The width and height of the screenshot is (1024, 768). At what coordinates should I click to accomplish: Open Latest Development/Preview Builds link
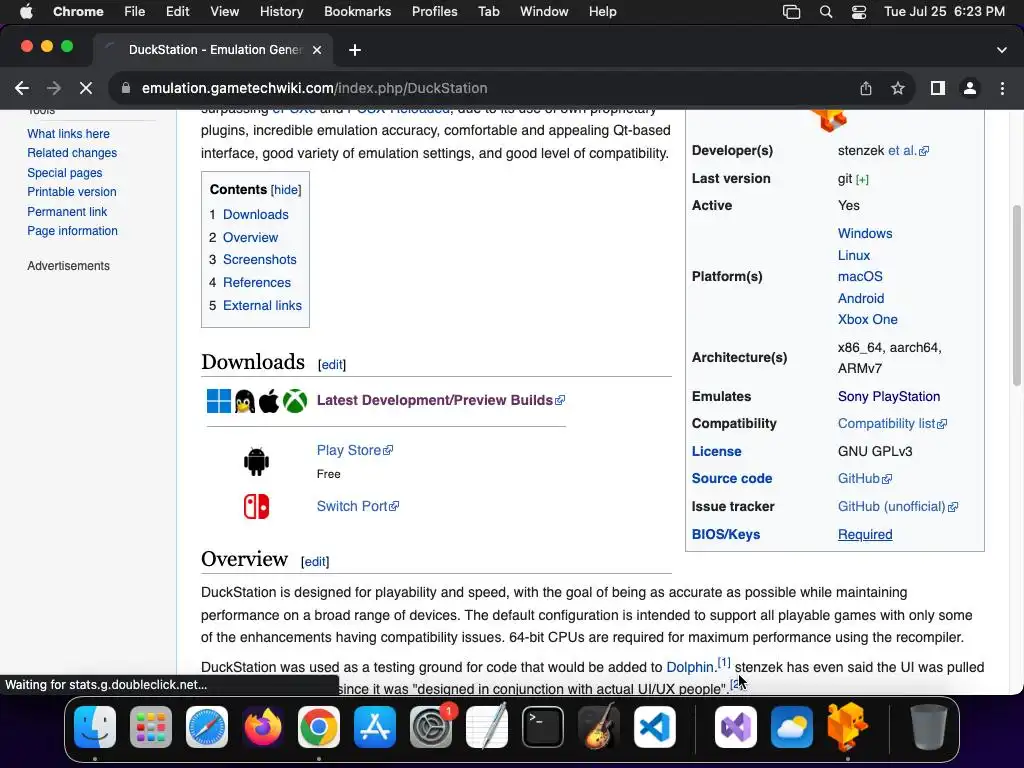[x=441, y=400]
